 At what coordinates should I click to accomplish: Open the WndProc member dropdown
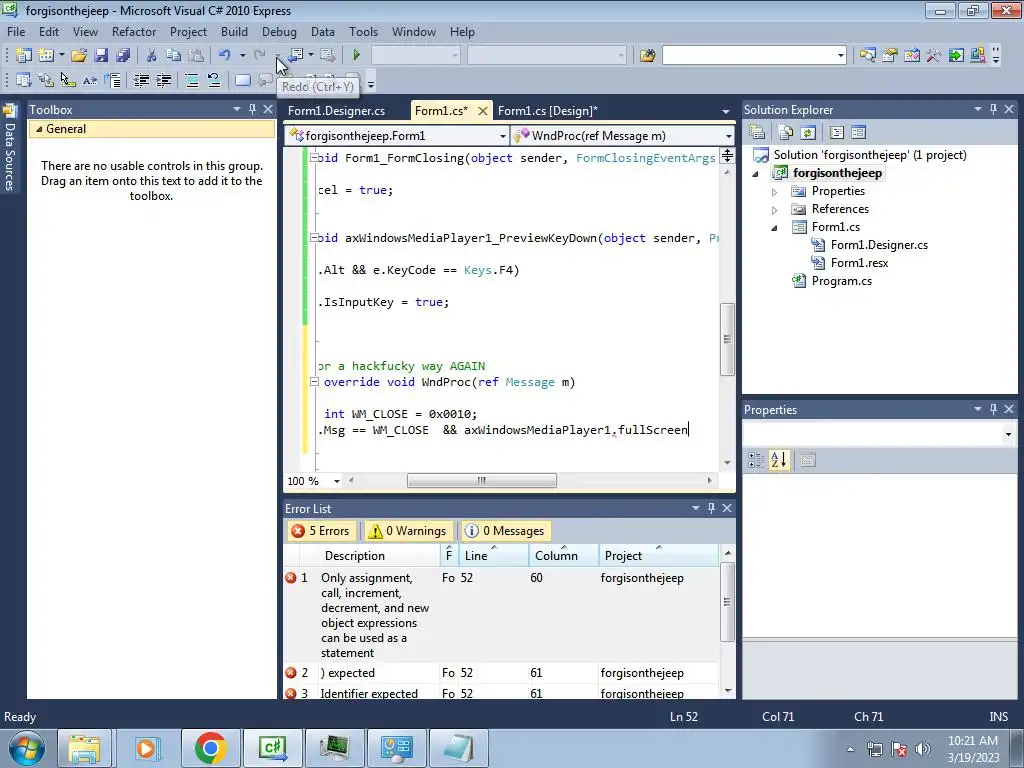click(728, 136)
